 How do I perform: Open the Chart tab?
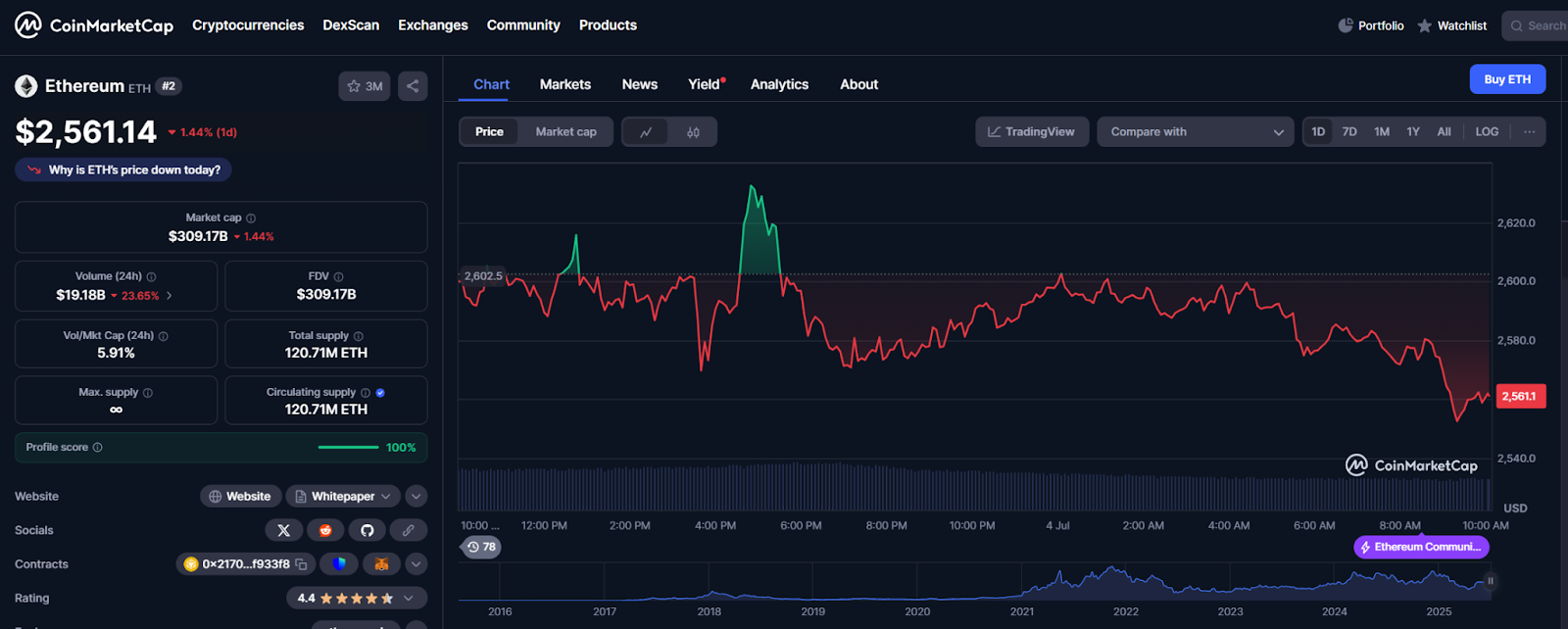pos(491,84)
